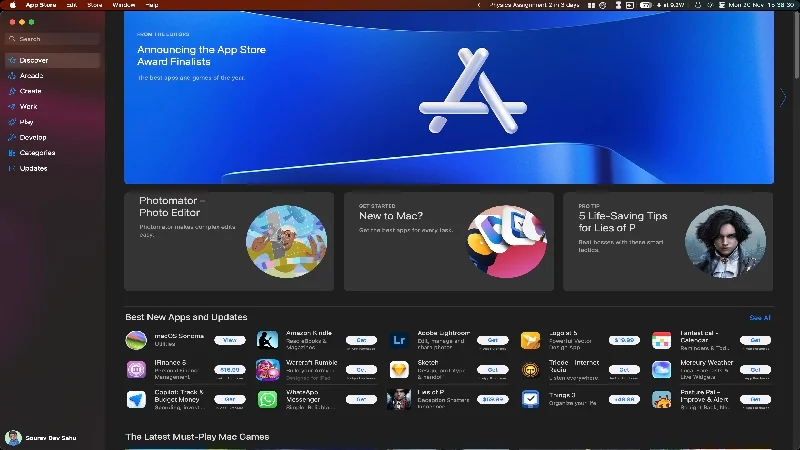Click the Copilot Track & Budget icon
Viewport: 800px width, 450px height.
[x=136, y=399]
